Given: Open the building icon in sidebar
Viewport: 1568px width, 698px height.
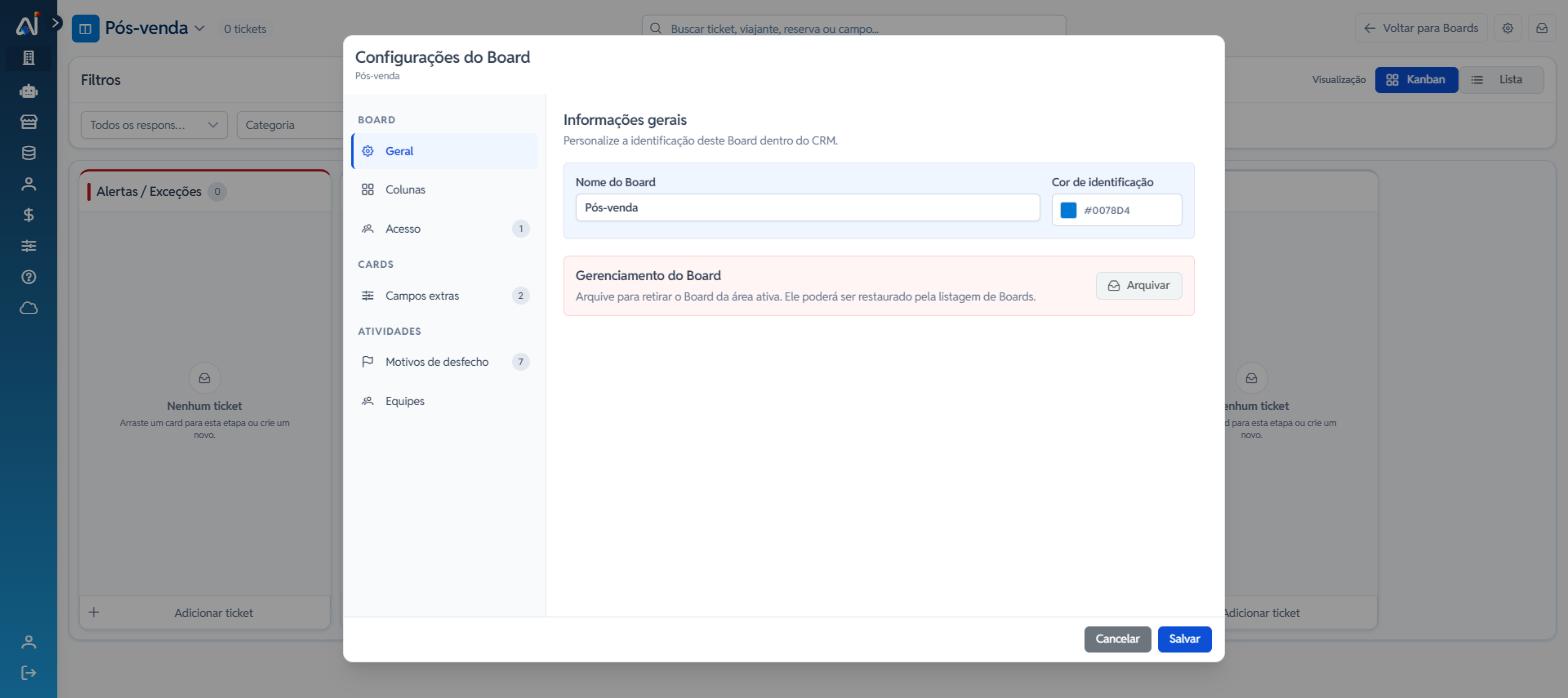Looking at the screenshot, I should point(28,58).
